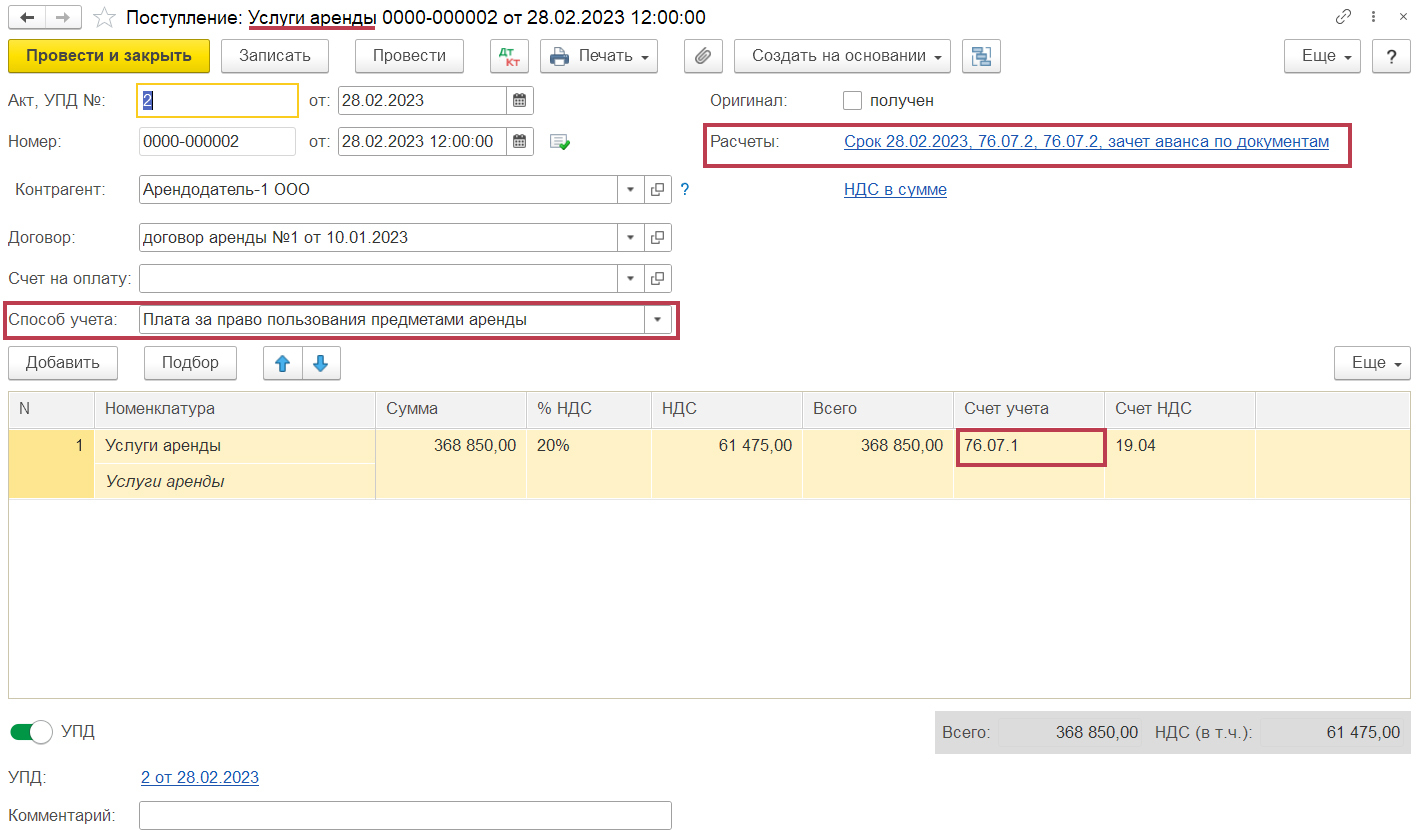Open calendar for Акт, УПД date

click(519, 100)
